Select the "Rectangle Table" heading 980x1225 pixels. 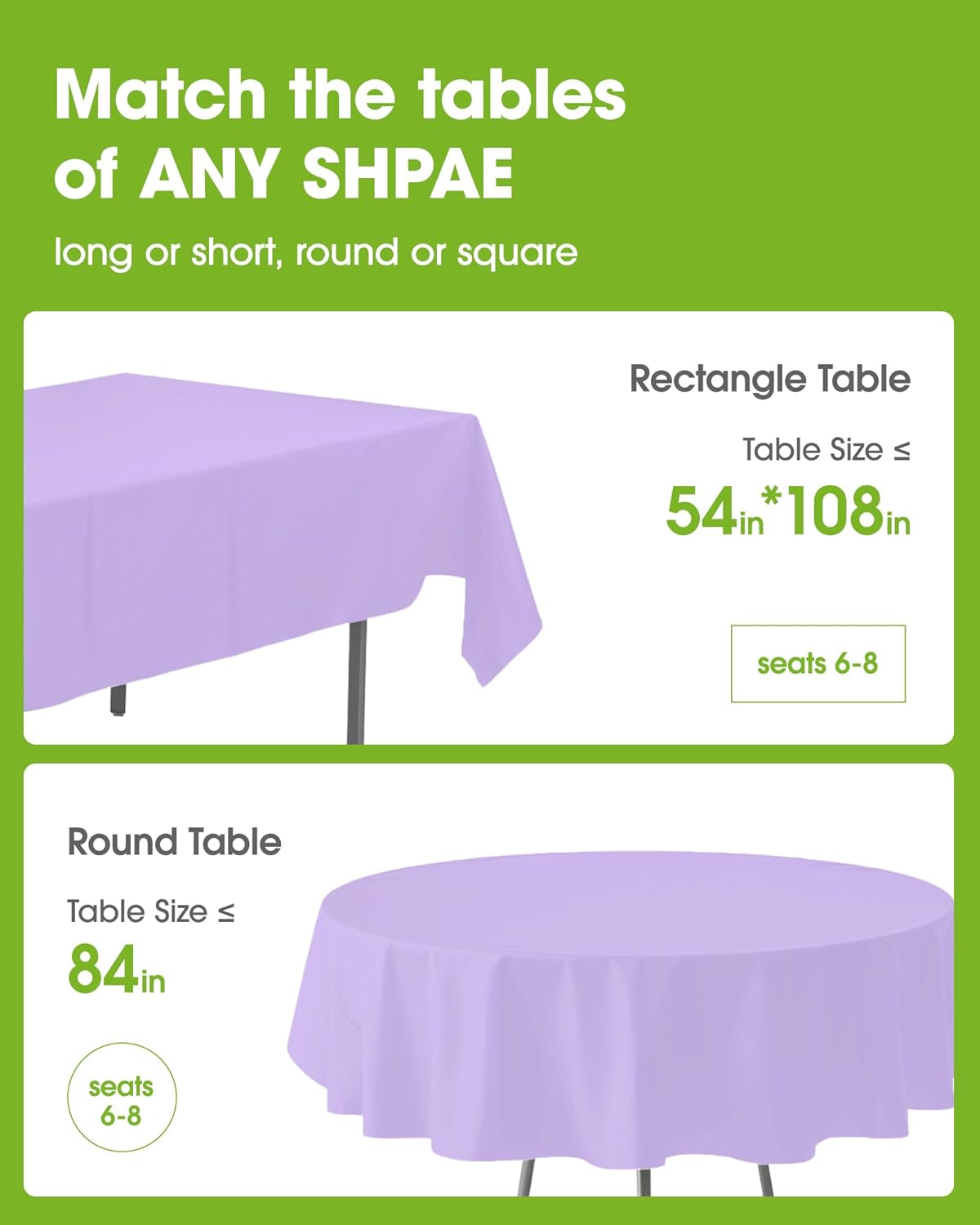769,379
